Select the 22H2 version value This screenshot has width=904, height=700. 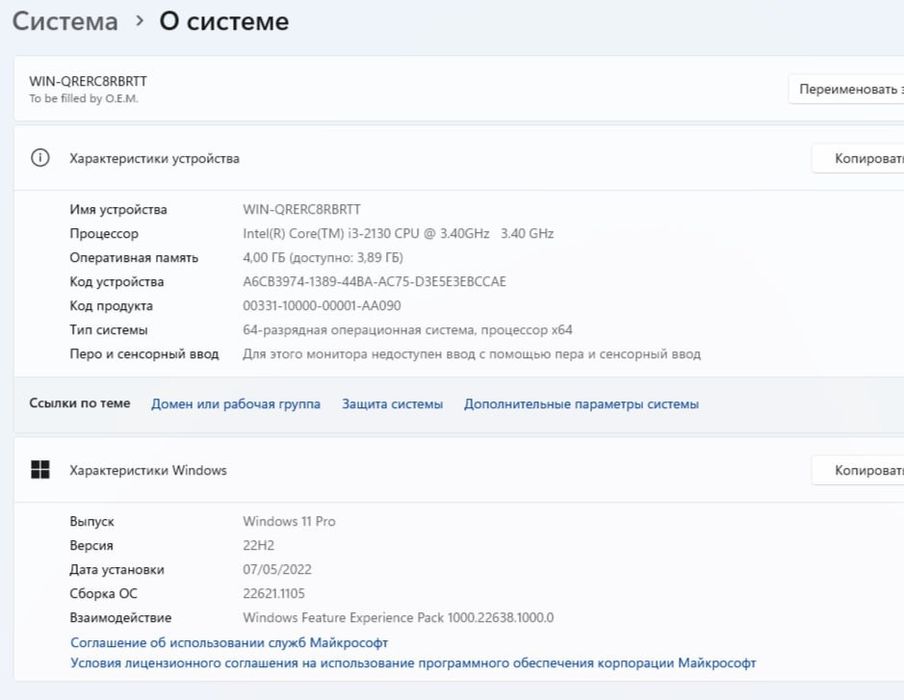pos(258,545)
